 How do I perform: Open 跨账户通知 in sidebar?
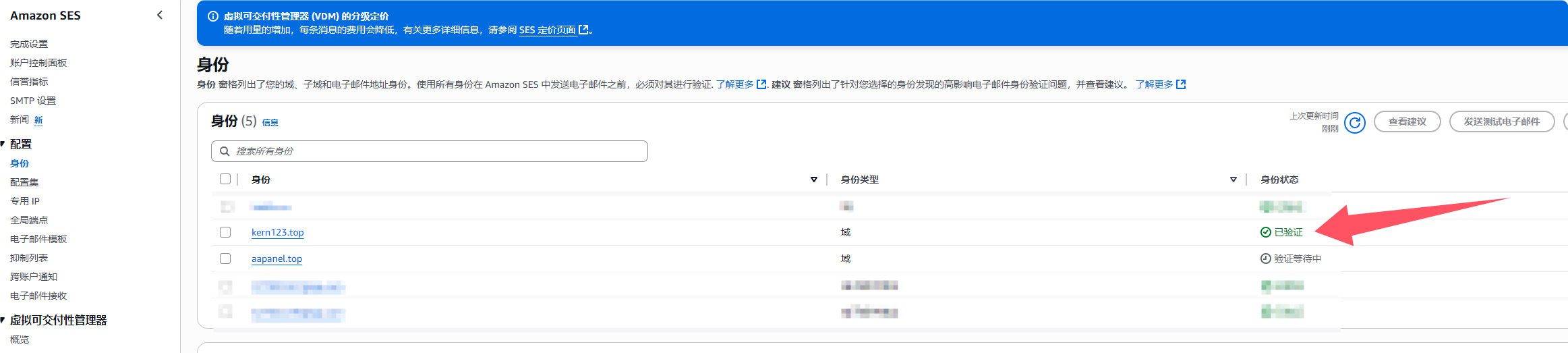(34, 277)
